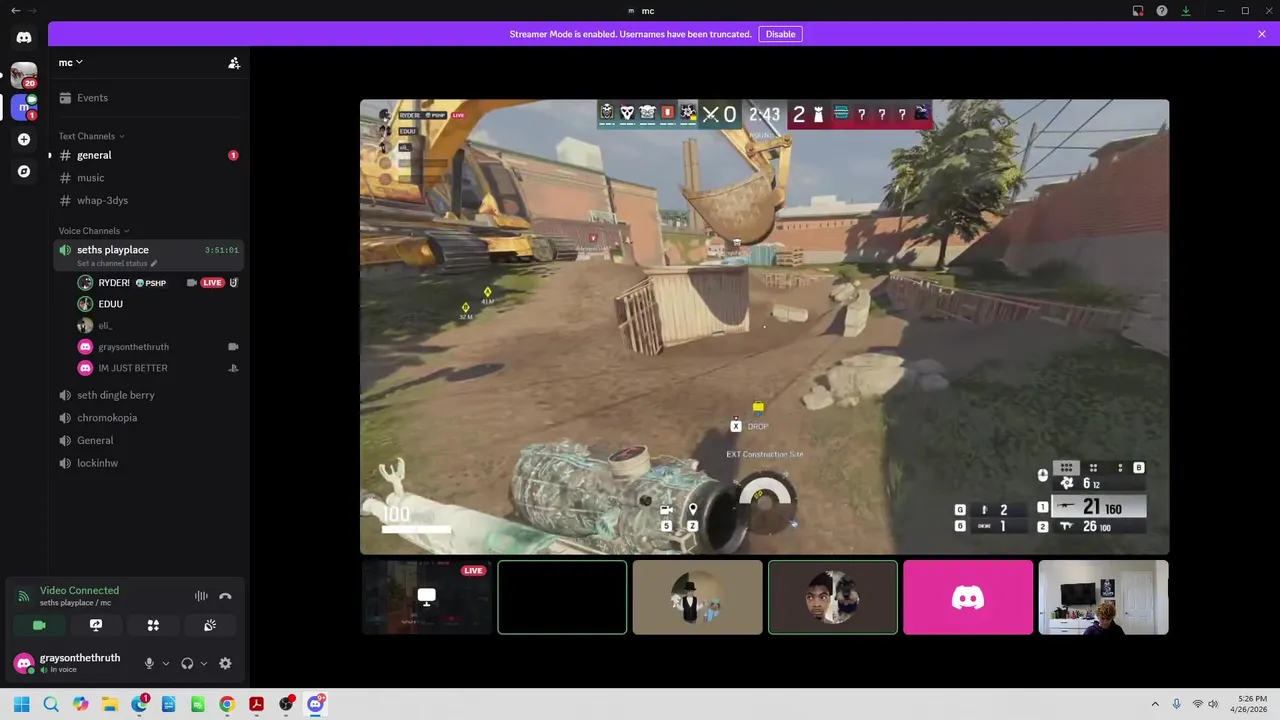This screenshot has width=1280, height=720.
Task: Join the chromokopia voice channel
Action: coord(148,418)
